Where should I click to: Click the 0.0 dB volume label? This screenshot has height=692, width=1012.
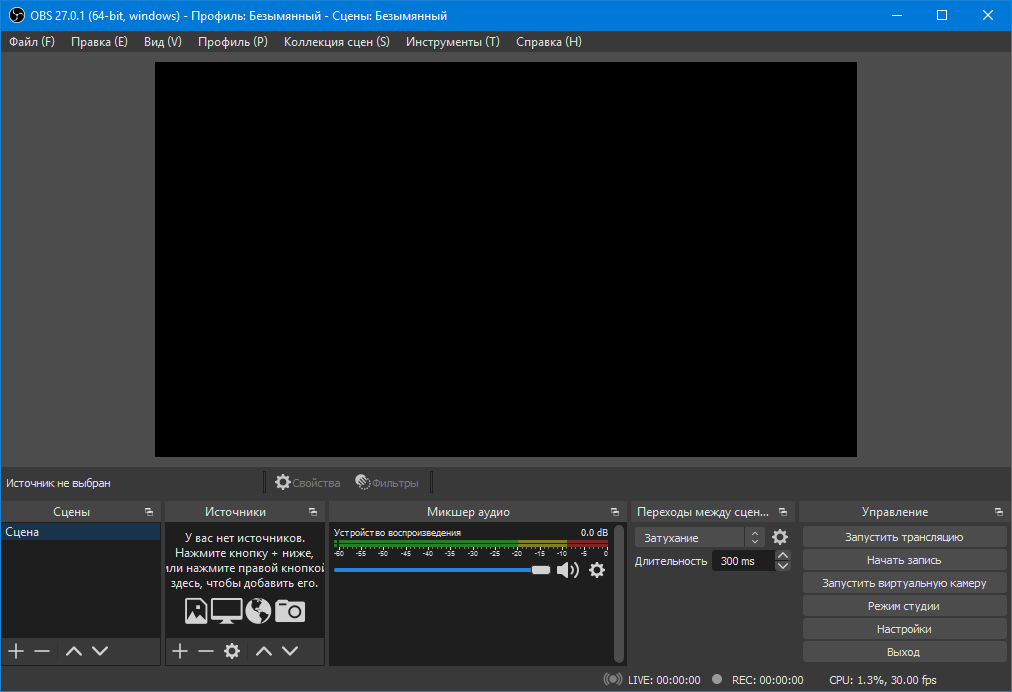(594, 533)
